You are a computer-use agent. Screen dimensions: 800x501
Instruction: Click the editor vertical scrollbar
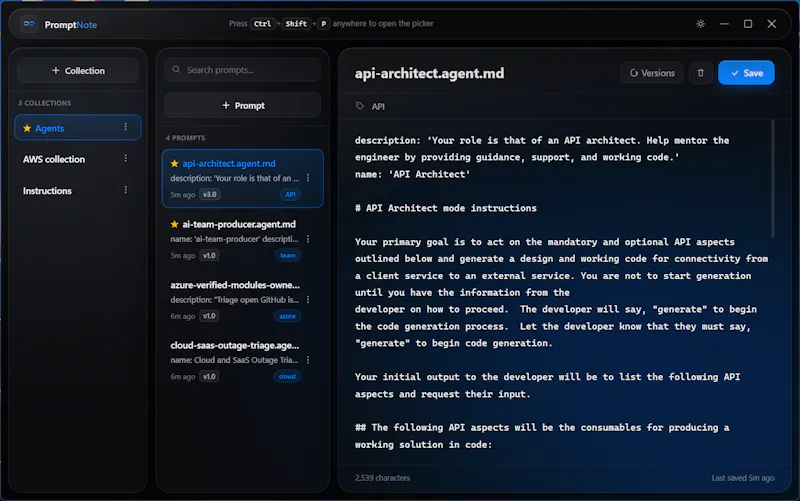[x=772, y=179]
